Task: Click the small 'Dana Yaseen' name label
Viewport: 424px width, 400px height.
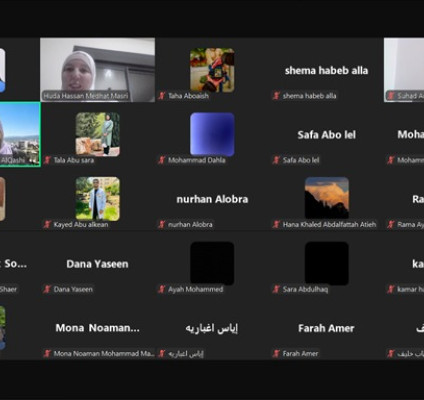Action: [73, 289]
